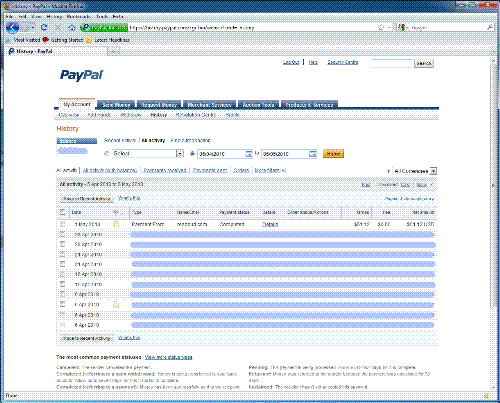Switch to the History - PayPal browser tab
The height and width of the screenshot is (403, 500).
pos(57,51)
